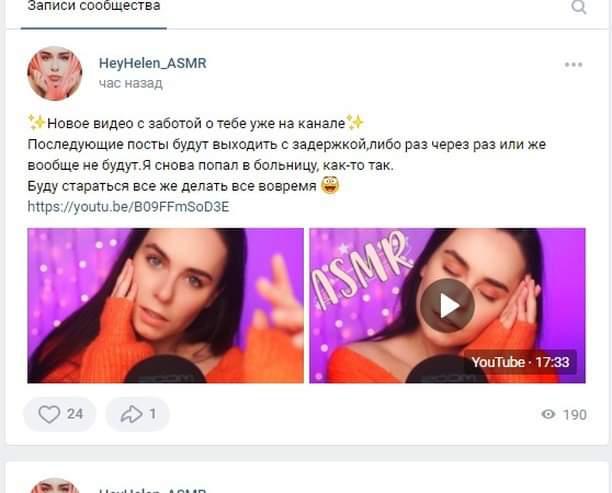Open the HeyHelen_ASMR author name link
The image size is (612, 493).
tap(153, 63)
